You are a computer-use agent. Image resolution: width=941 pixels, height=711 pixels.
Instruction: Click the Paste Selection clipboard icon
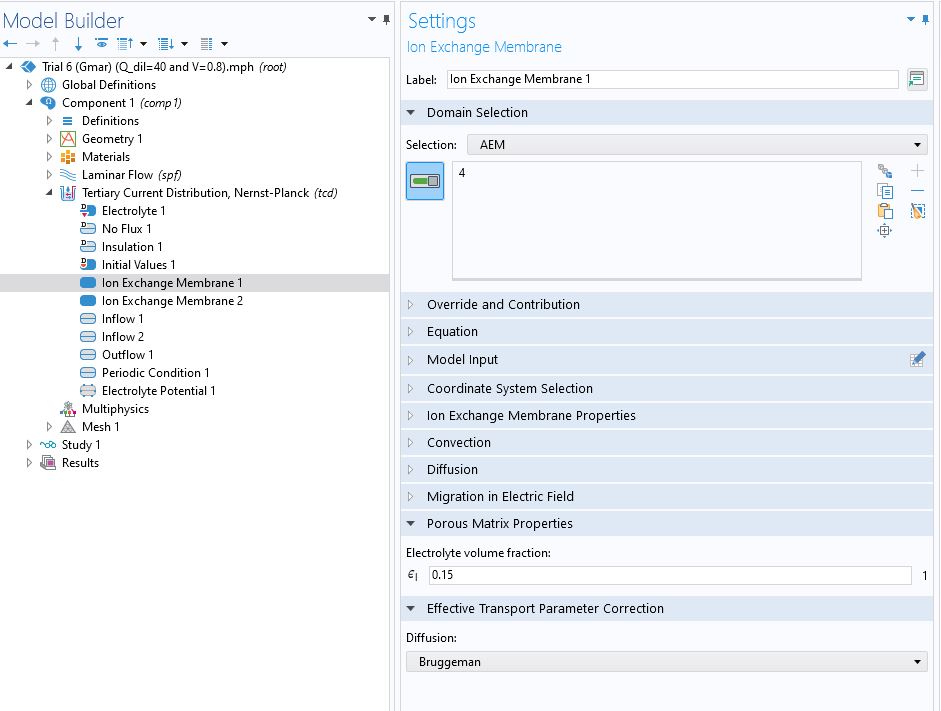(884, 211)
